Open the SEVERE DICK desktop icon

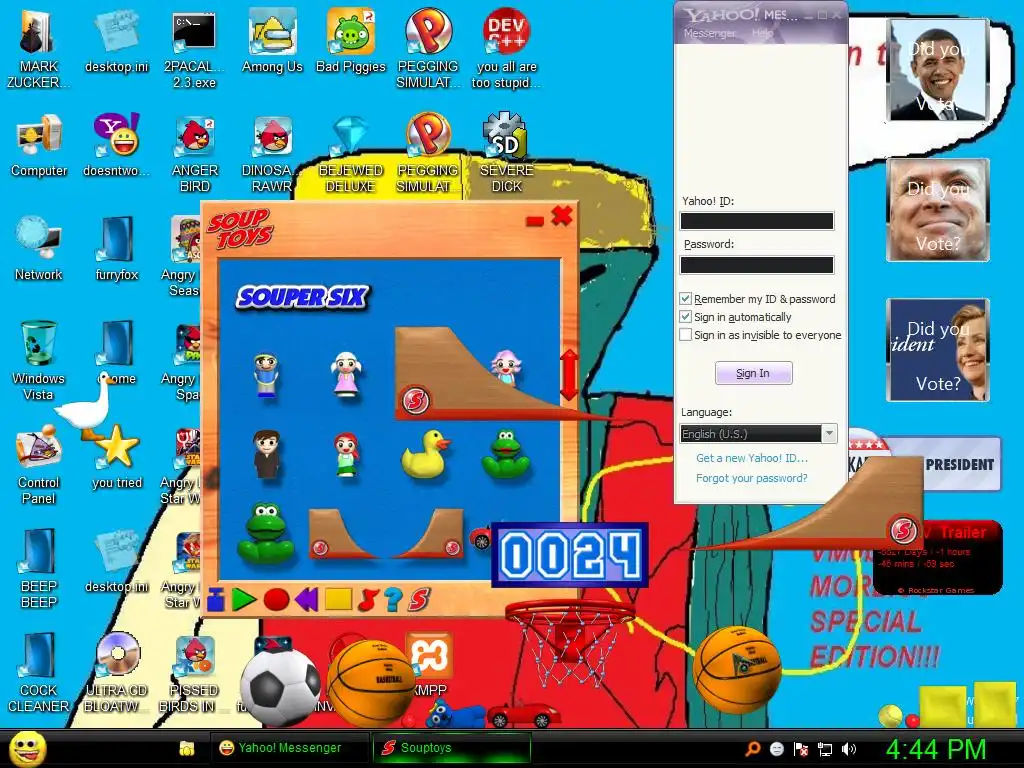pyautogui.click(x=506, y=152)
